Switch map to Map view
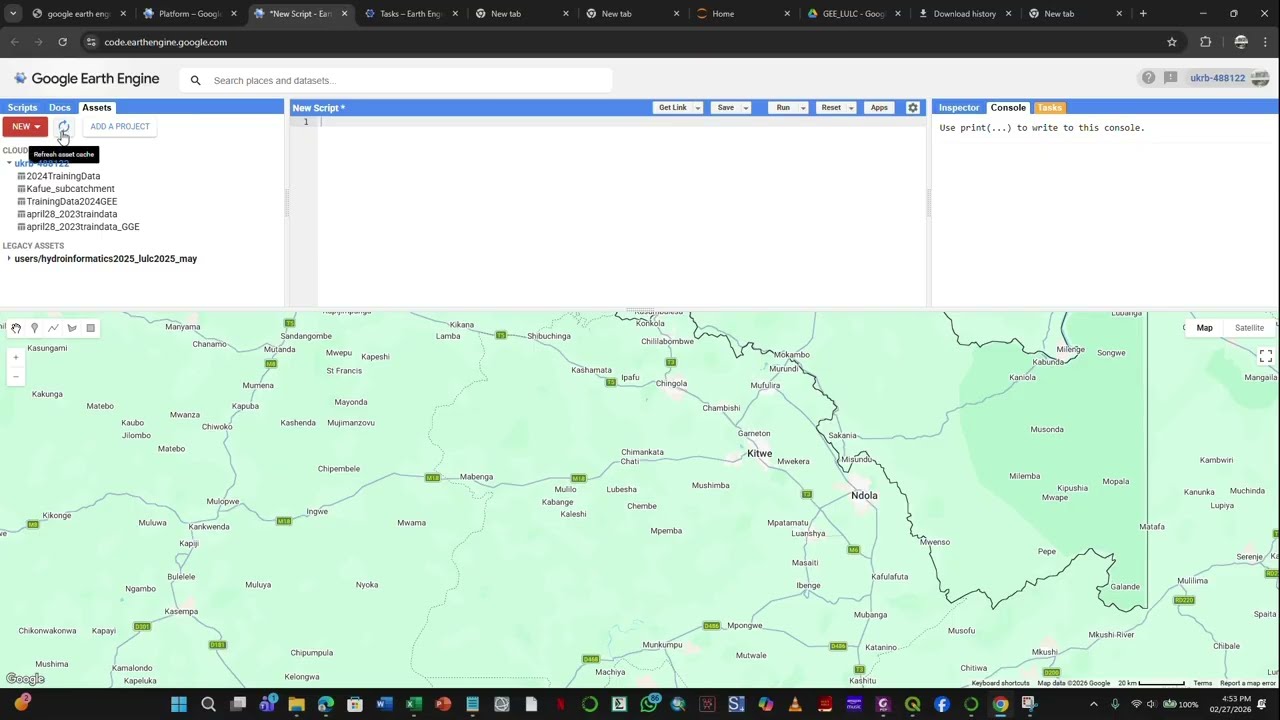1280x720 pixels. point(1204,328)
